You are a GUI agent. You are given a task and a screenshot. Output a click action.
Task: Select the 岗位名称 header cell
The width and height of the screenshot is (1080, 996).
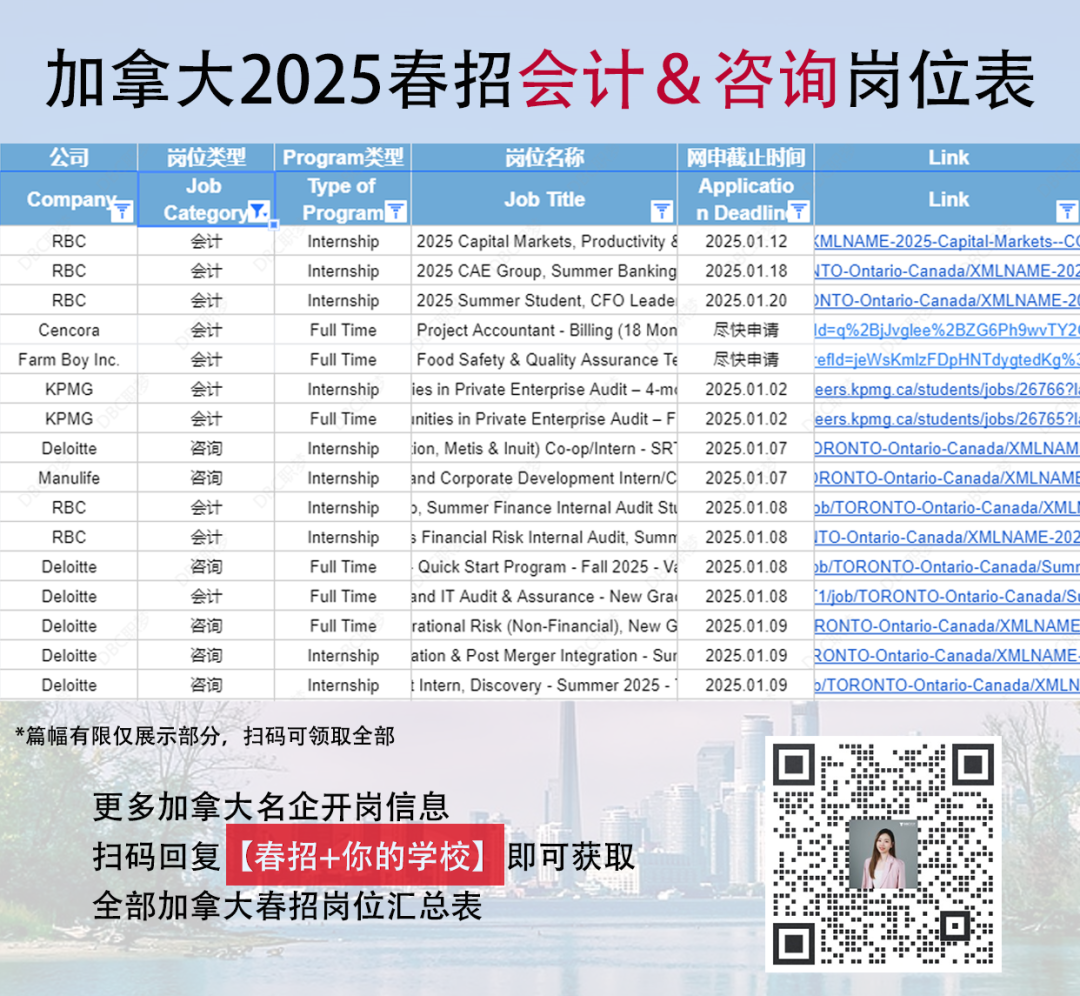tap(544, 158)
